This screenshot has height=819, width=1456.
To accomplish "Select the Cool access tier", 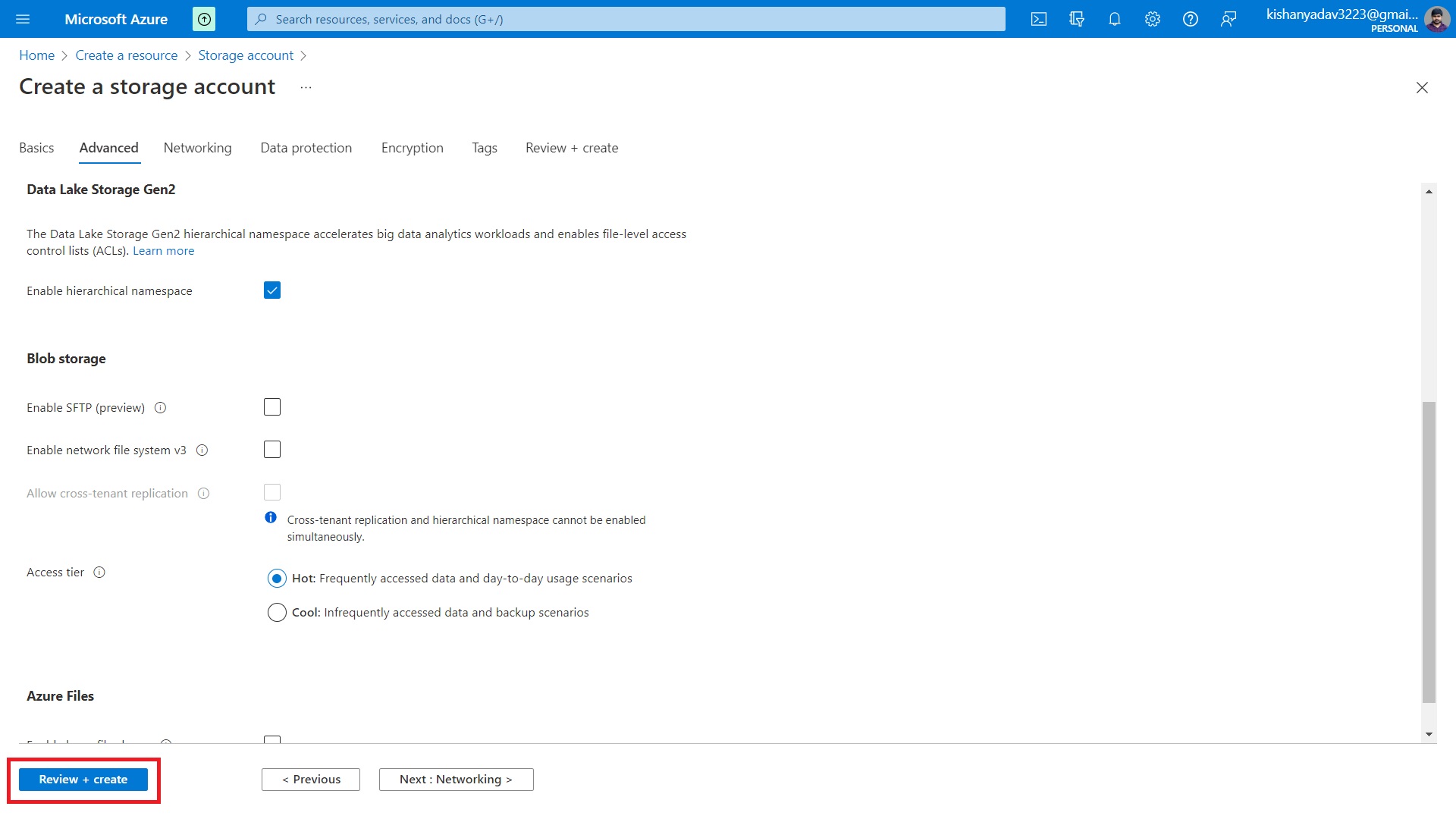I will point(277,613).
